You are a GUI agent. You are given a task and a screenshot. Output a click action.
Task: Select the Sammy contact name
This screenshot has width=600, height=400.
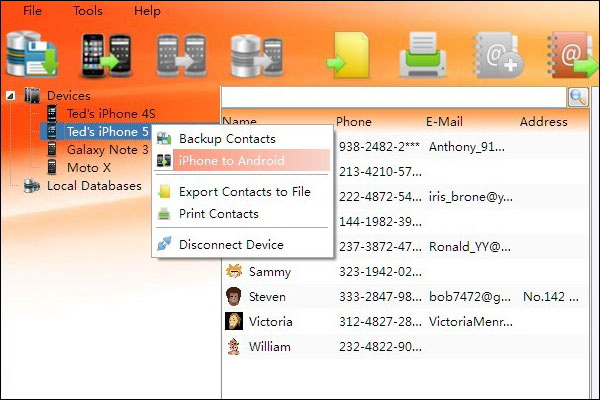tap(270, 272)
